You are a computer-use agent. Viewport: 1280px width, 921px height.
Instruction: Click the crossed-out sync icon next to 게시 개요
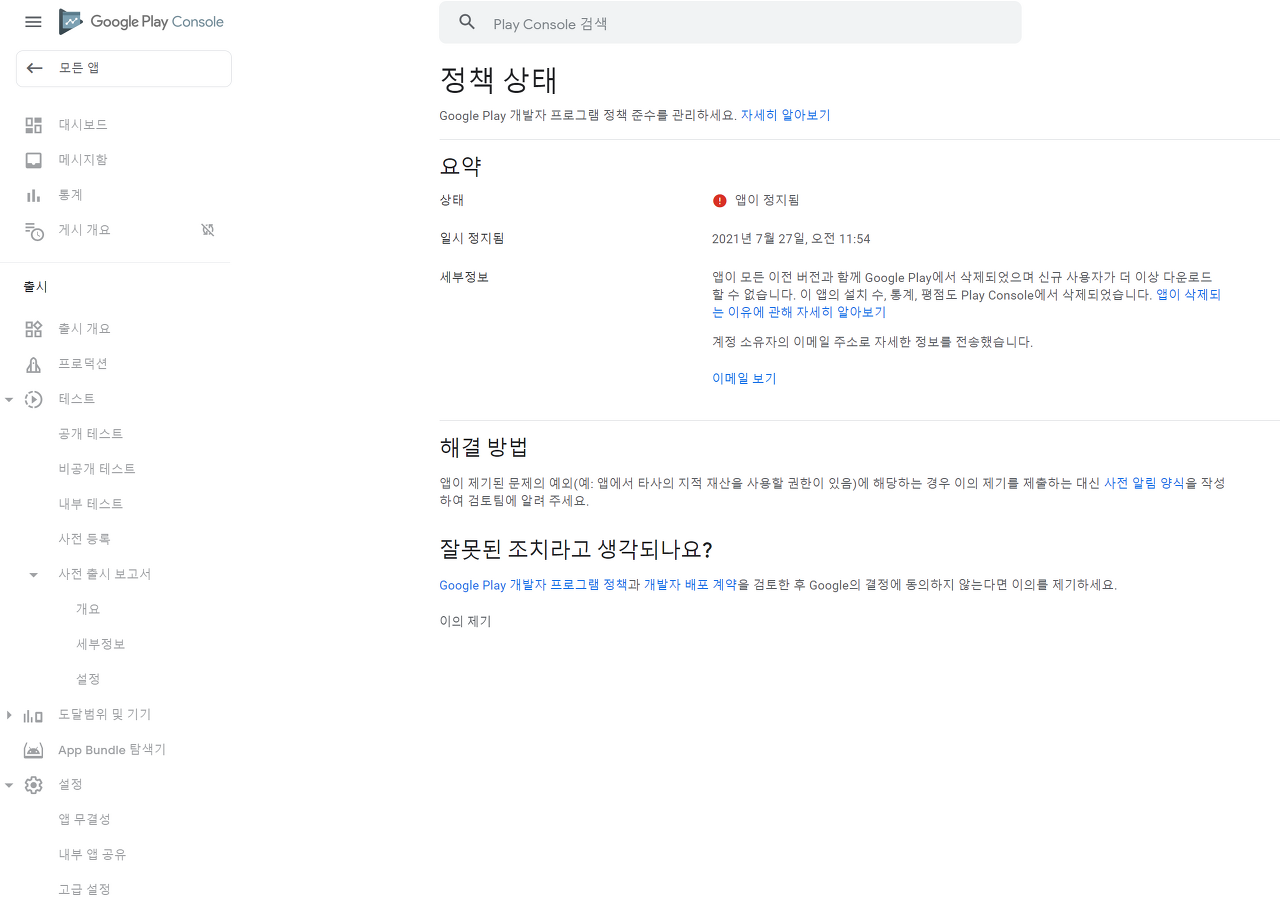click(207, 230)
